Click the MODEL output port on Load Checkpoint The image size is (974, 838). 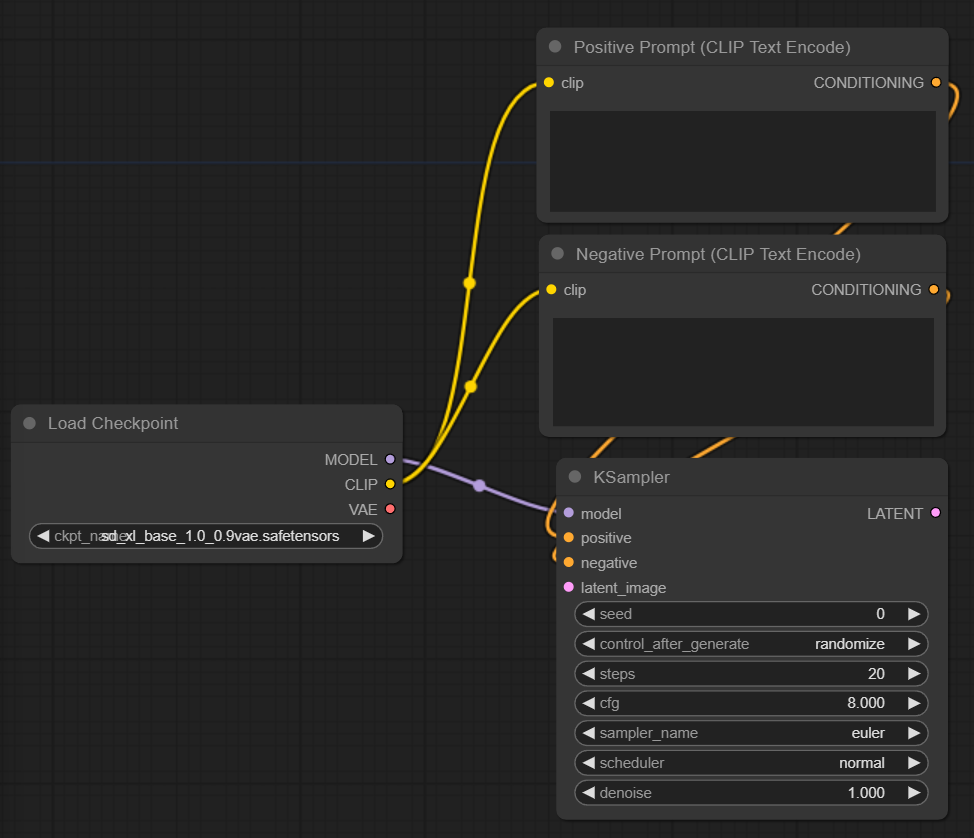[389, 460]
